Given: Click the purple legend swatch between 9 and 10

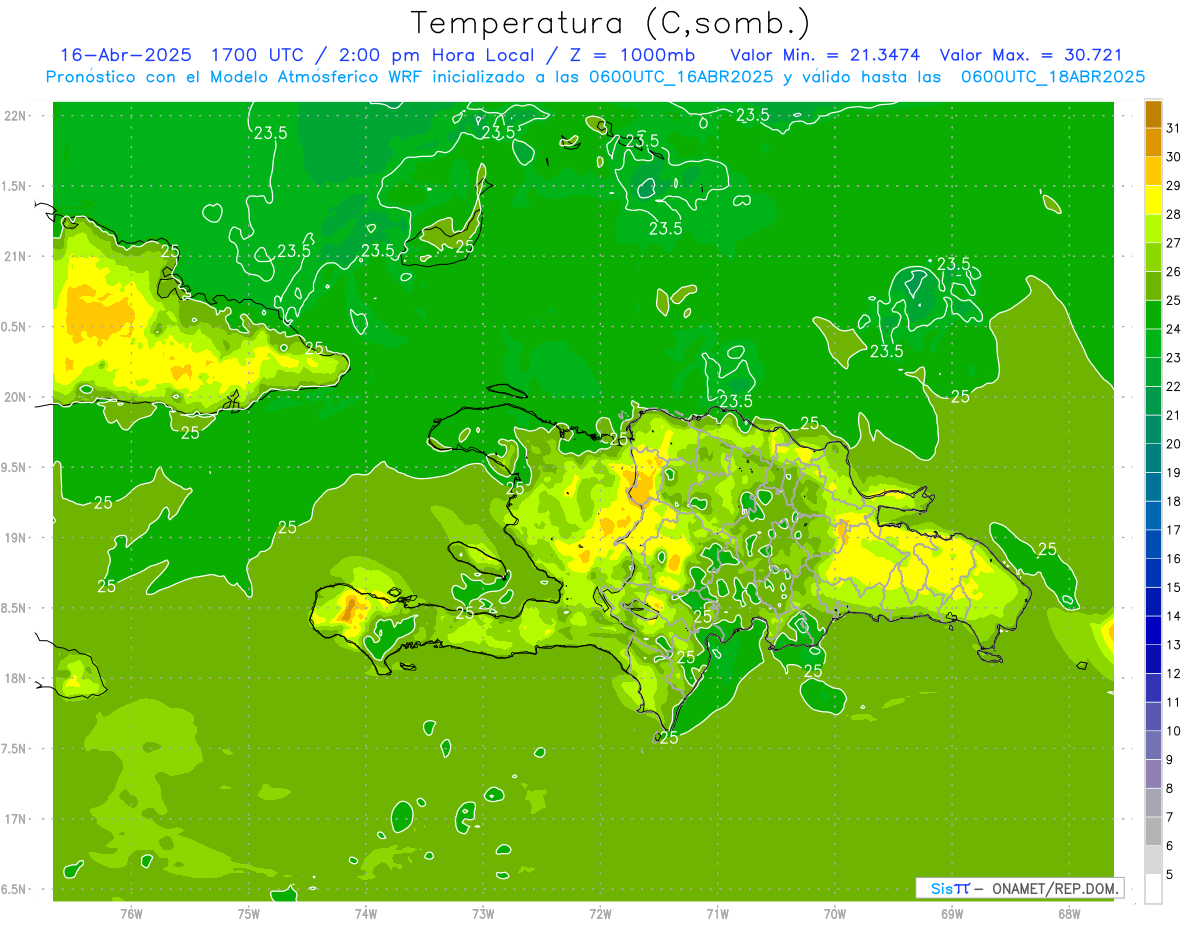Looking at the screenshot, I should 1153,745.
